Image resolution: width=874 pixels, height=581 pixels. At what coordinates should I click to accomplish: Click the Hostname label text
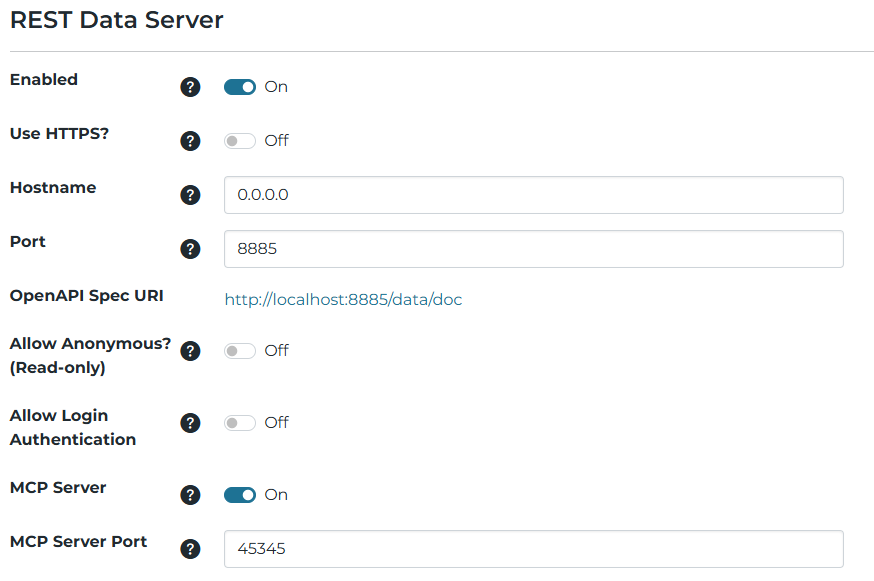(x=53, y=188)
